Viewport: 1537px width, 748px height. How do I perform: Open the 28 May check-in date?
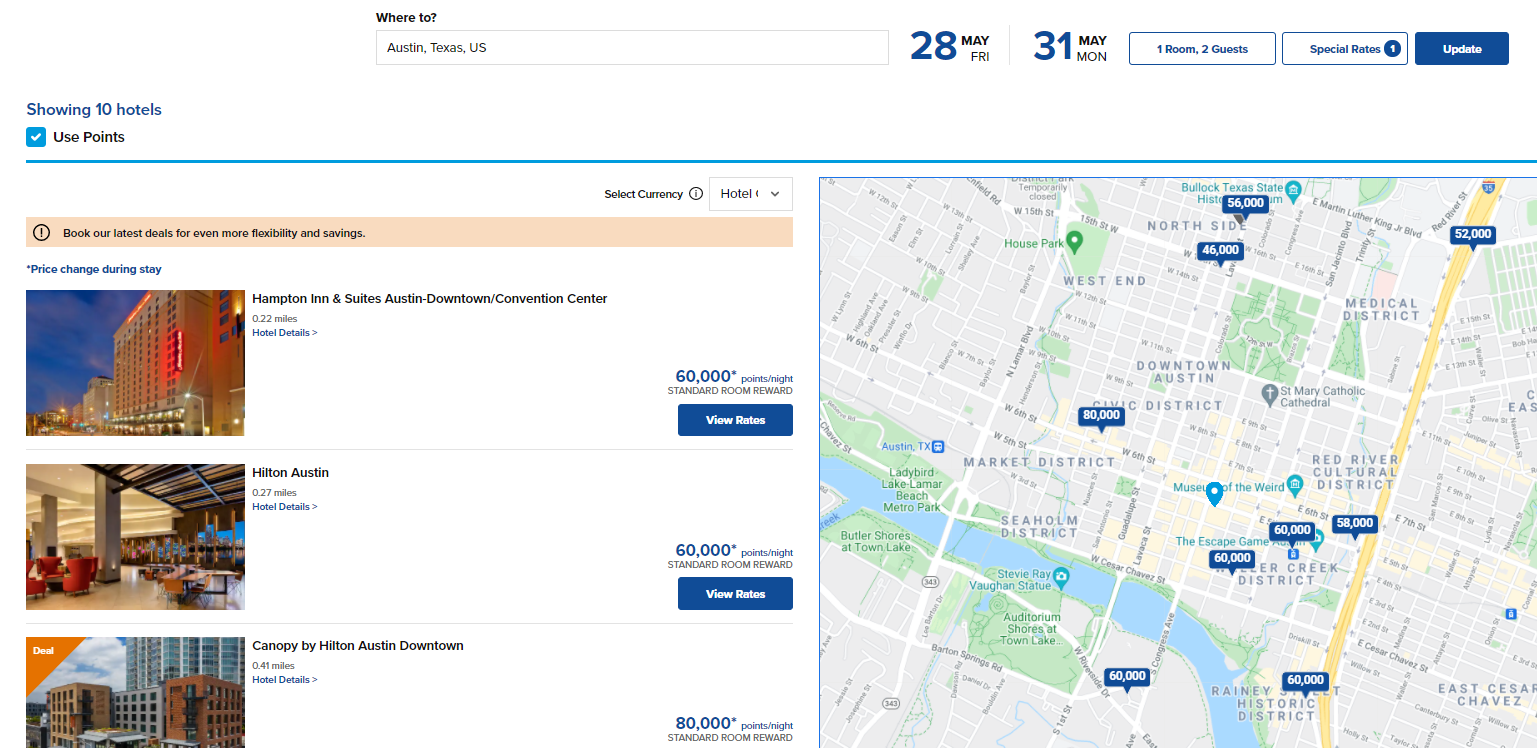[x=951, y=47]
